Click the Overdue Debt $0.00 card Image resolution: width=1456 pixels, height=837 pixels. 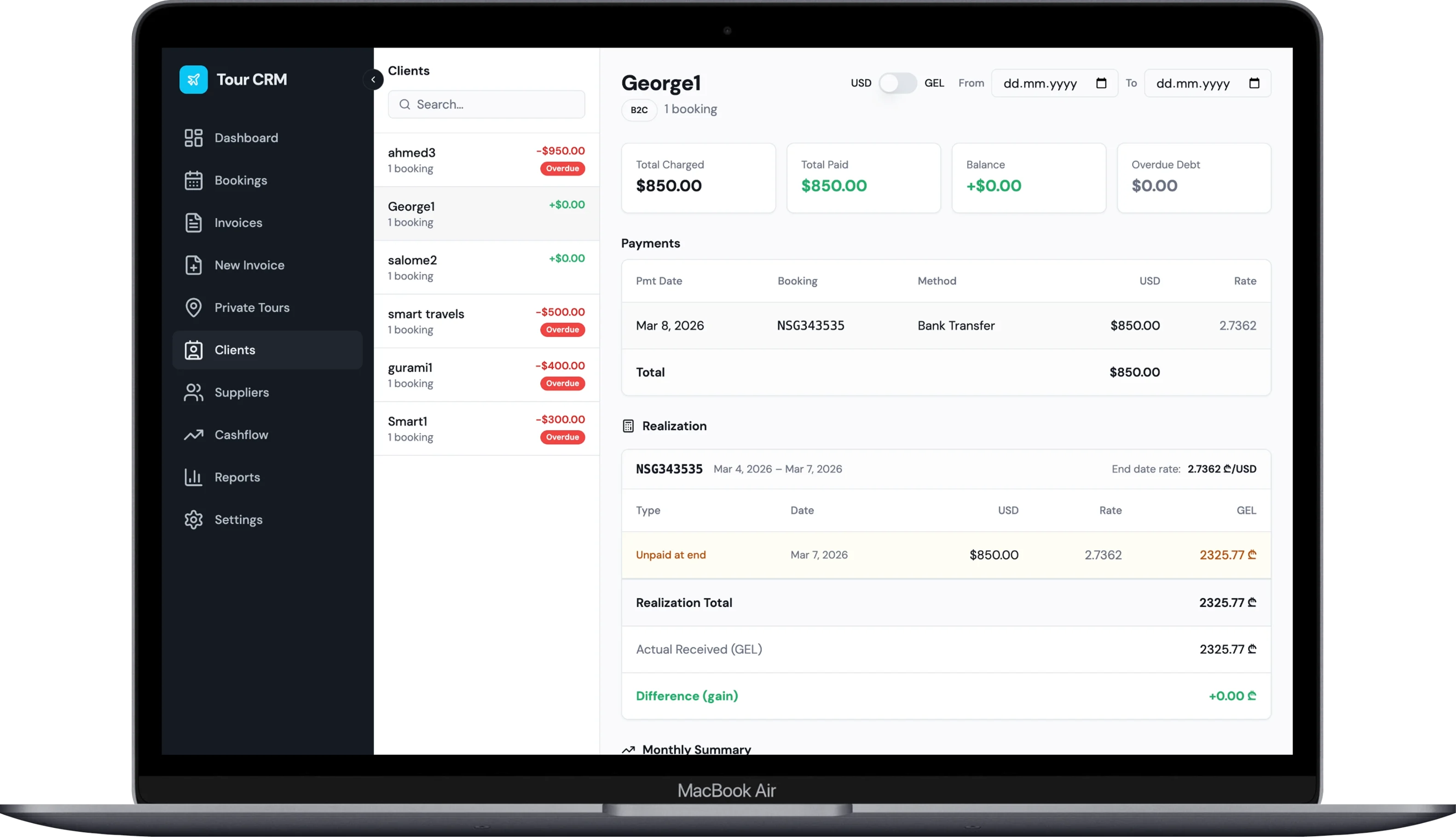(1193, 178)
